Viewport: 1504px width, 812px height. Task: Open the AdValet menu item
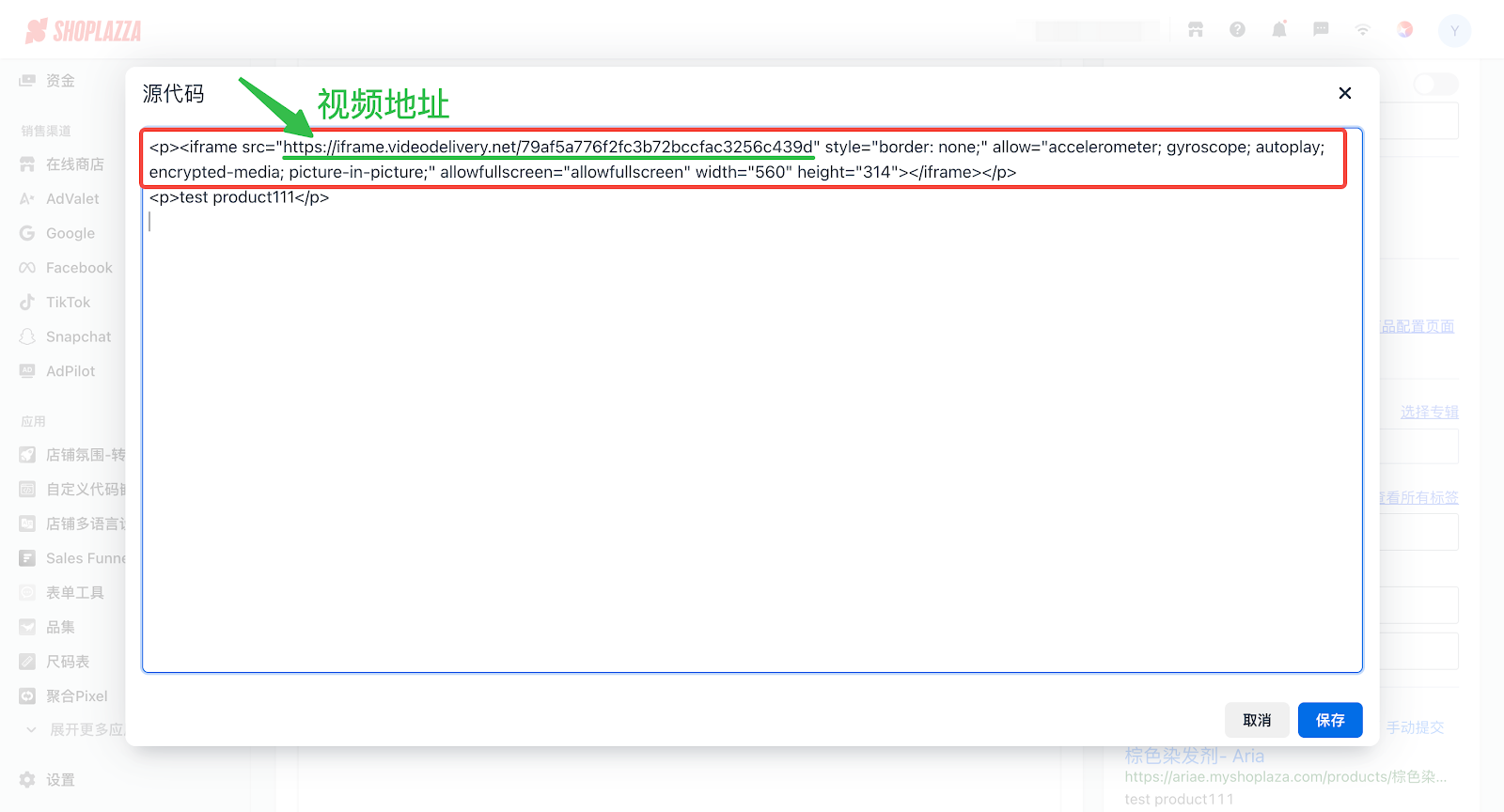72,199
